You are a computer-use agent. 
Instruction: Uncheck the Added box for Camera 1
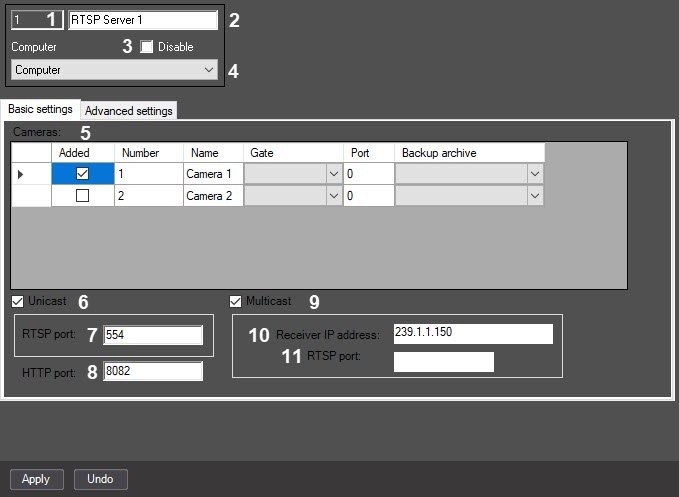coord(82,174)
